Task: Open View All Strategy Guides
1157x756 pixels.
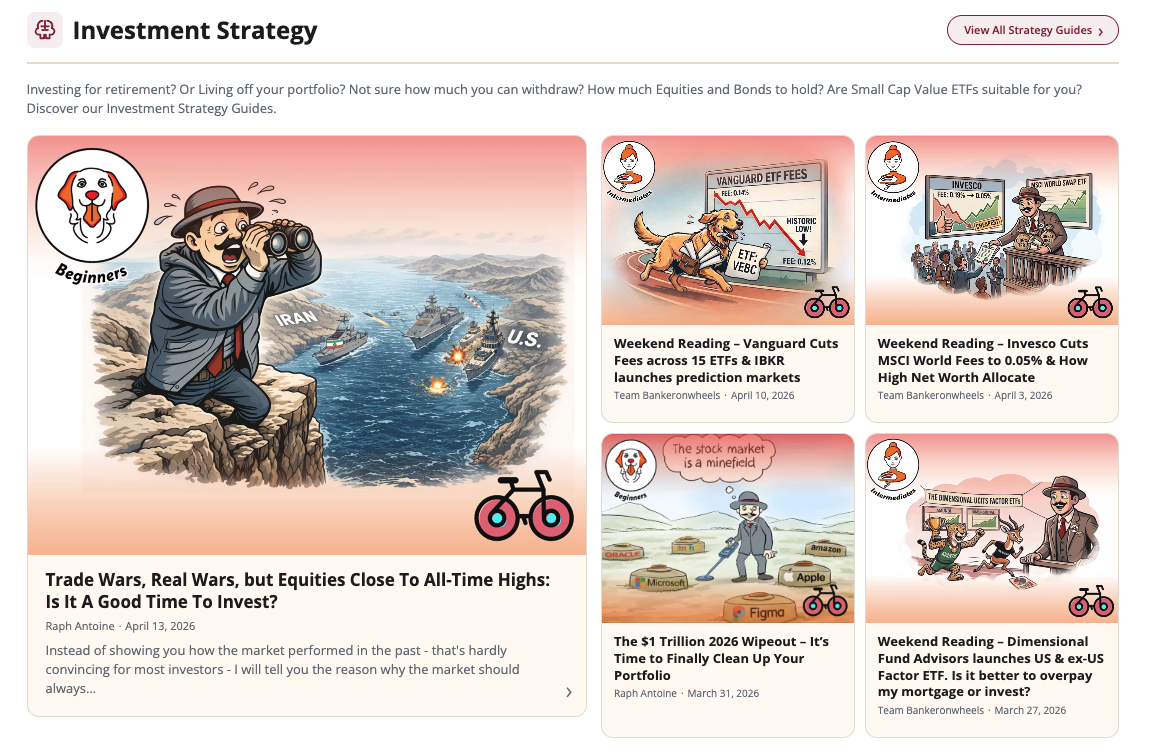Action: pos(1033,30)
